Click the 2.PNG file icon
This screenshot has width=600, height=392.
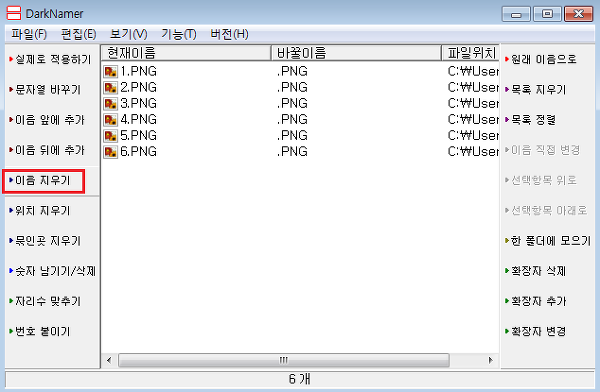[111, 88]
